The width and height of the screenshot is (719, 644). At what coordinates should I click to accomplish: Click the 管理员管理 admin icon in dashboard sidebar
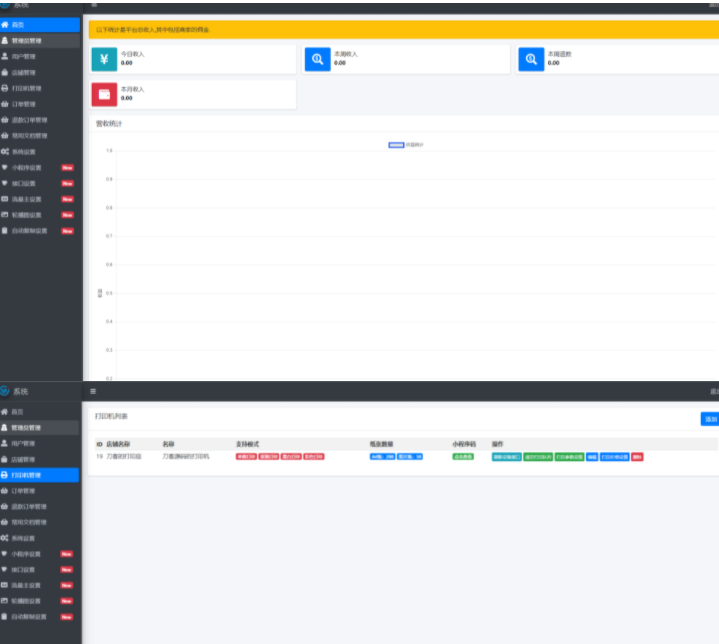pos(5,40)
